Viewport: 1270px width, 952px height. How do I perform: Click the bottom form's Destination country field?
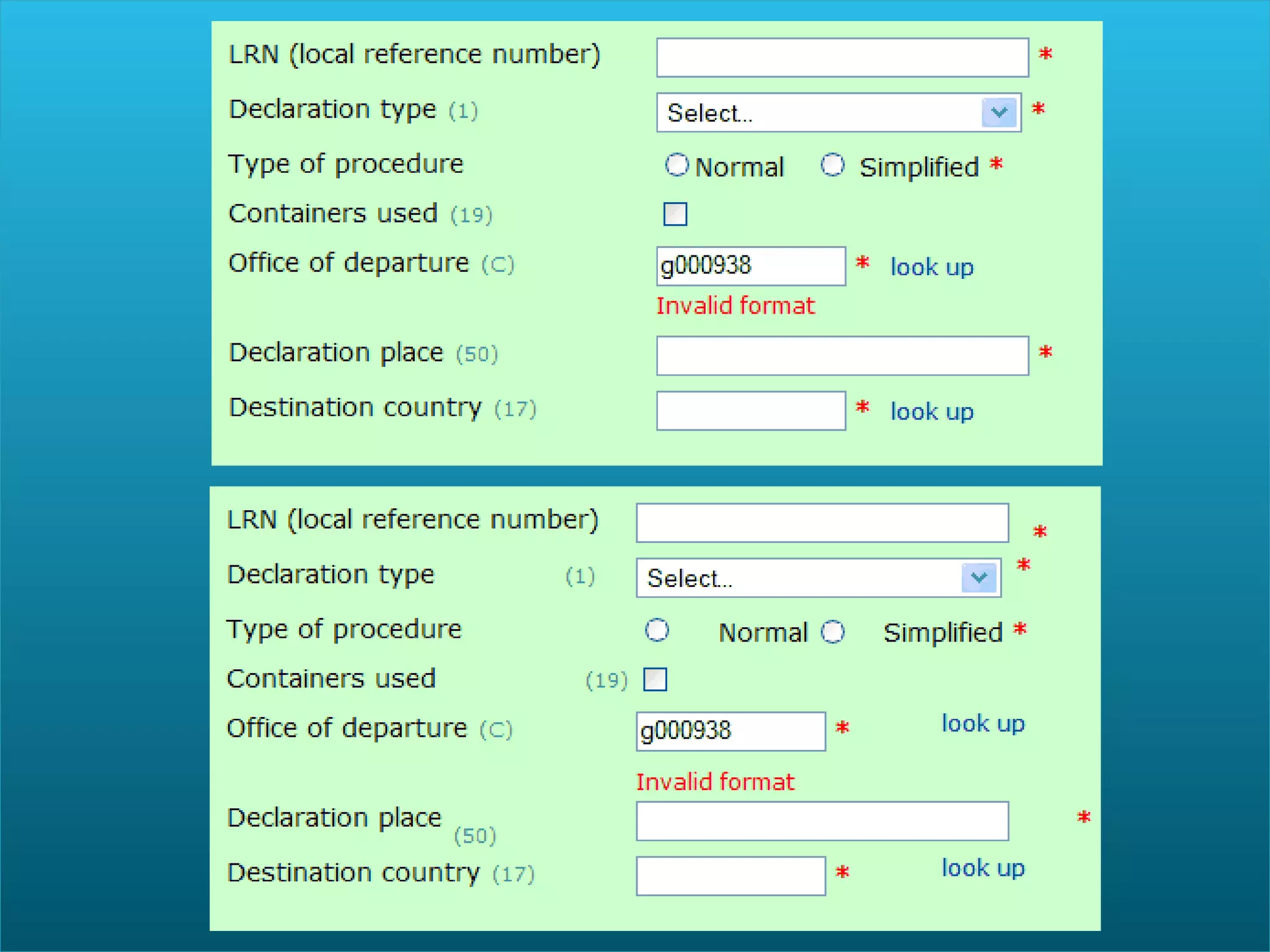[x=730, y=876]
